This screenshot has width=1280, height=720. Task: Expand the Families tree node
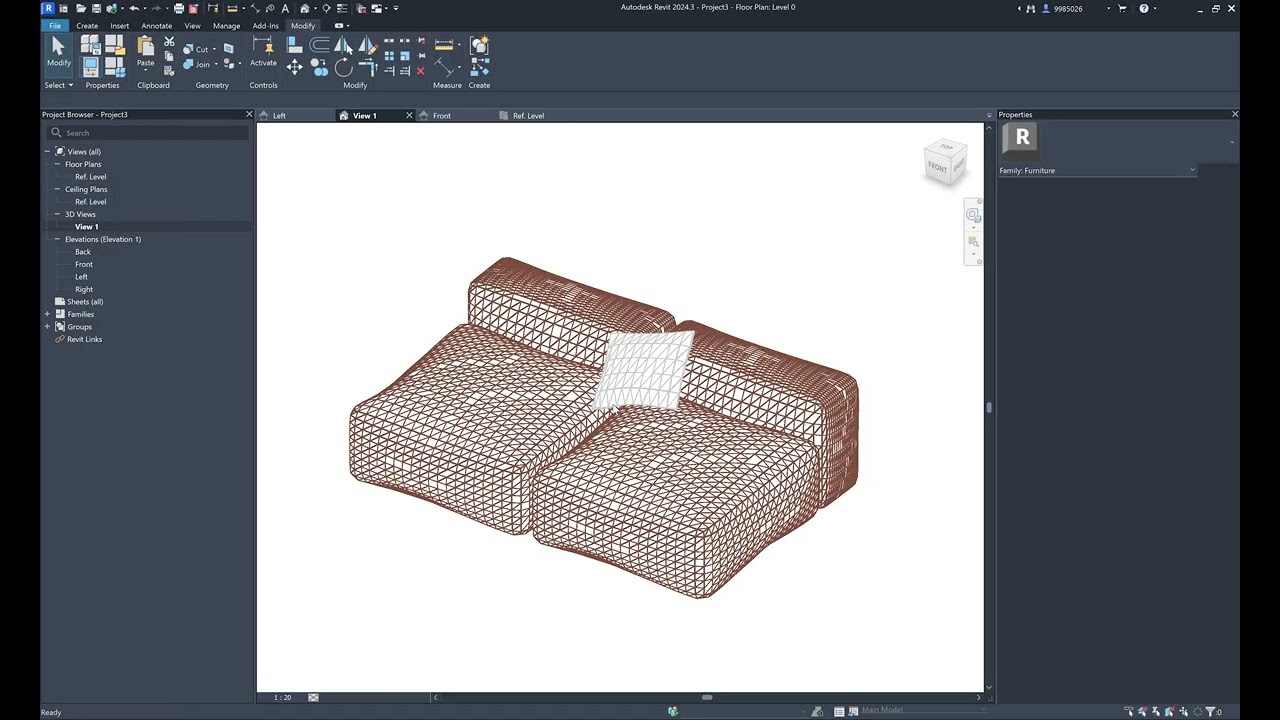point(47,314)
